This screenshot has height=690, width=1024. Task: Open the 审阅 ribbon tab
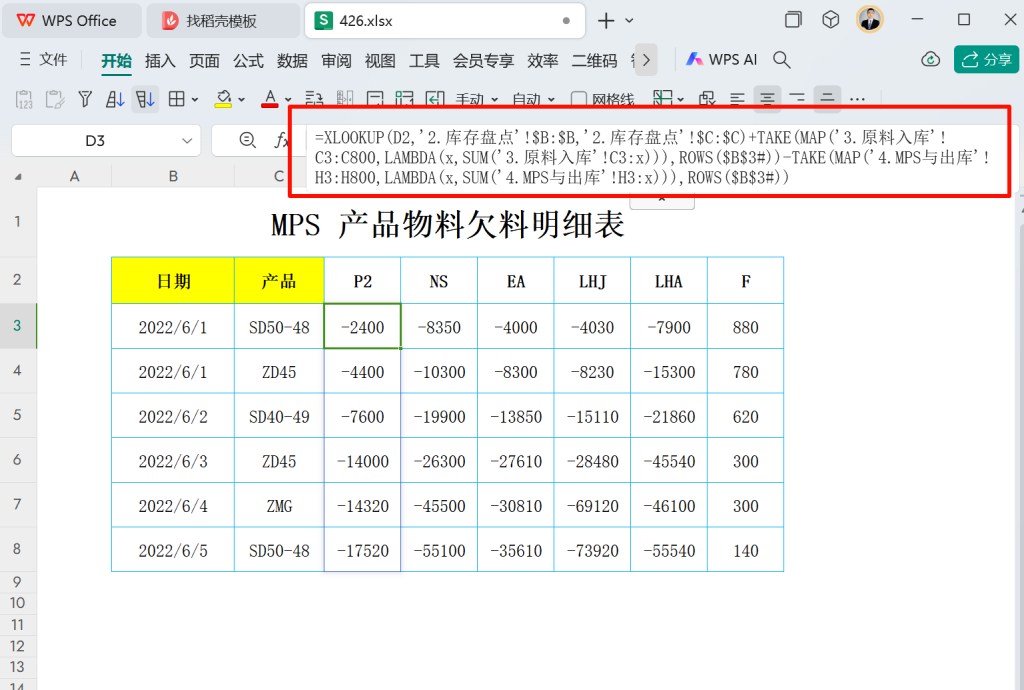(x=336, y=60)
